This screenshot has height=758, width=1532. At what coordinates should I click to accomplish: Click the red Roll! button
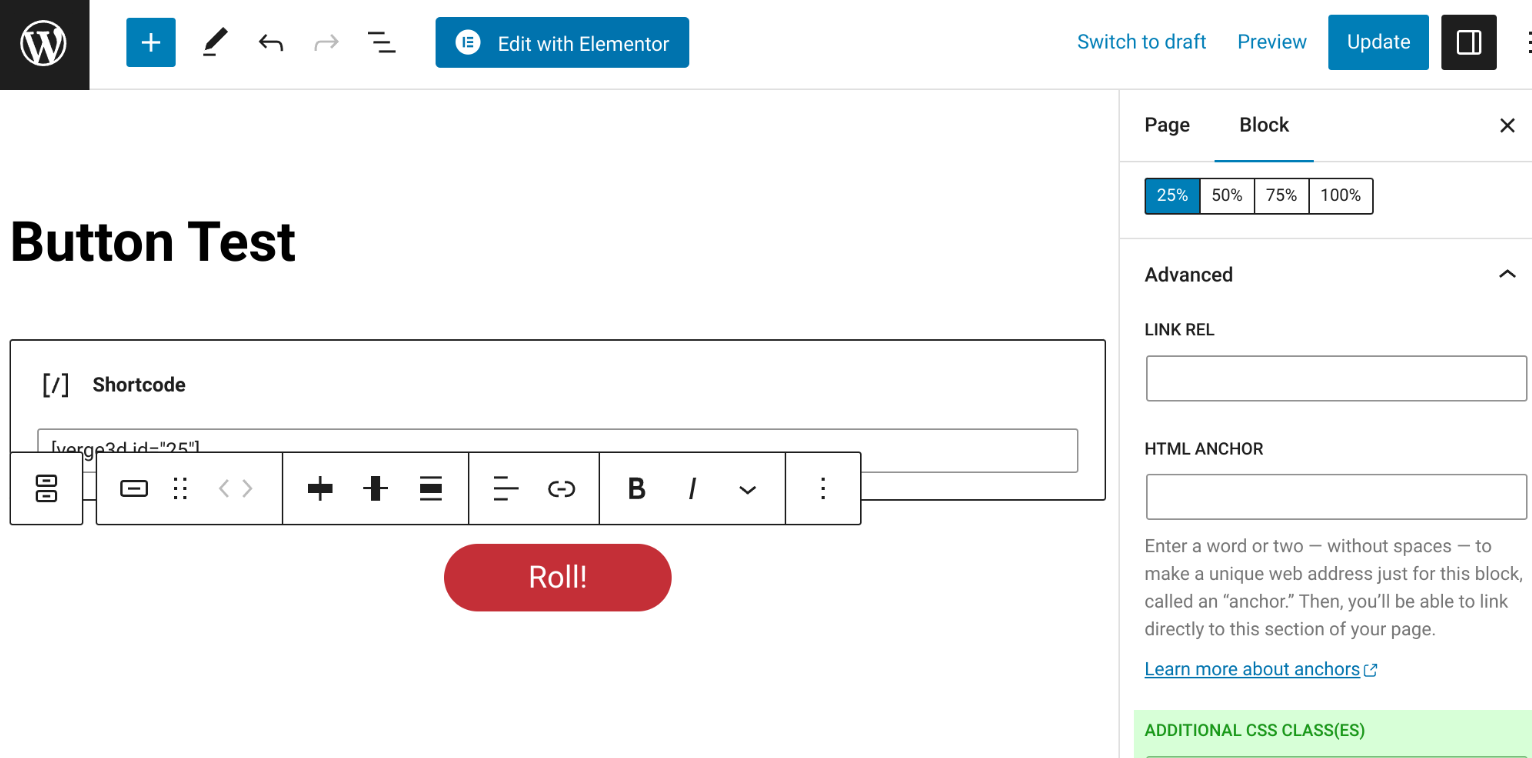[x=558, y=577]
